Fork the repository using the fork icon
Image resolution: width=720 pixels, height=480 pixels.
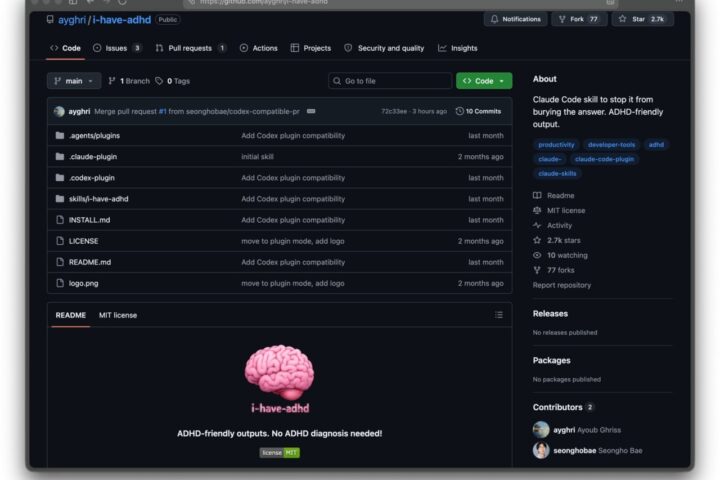tap(562, 19)
